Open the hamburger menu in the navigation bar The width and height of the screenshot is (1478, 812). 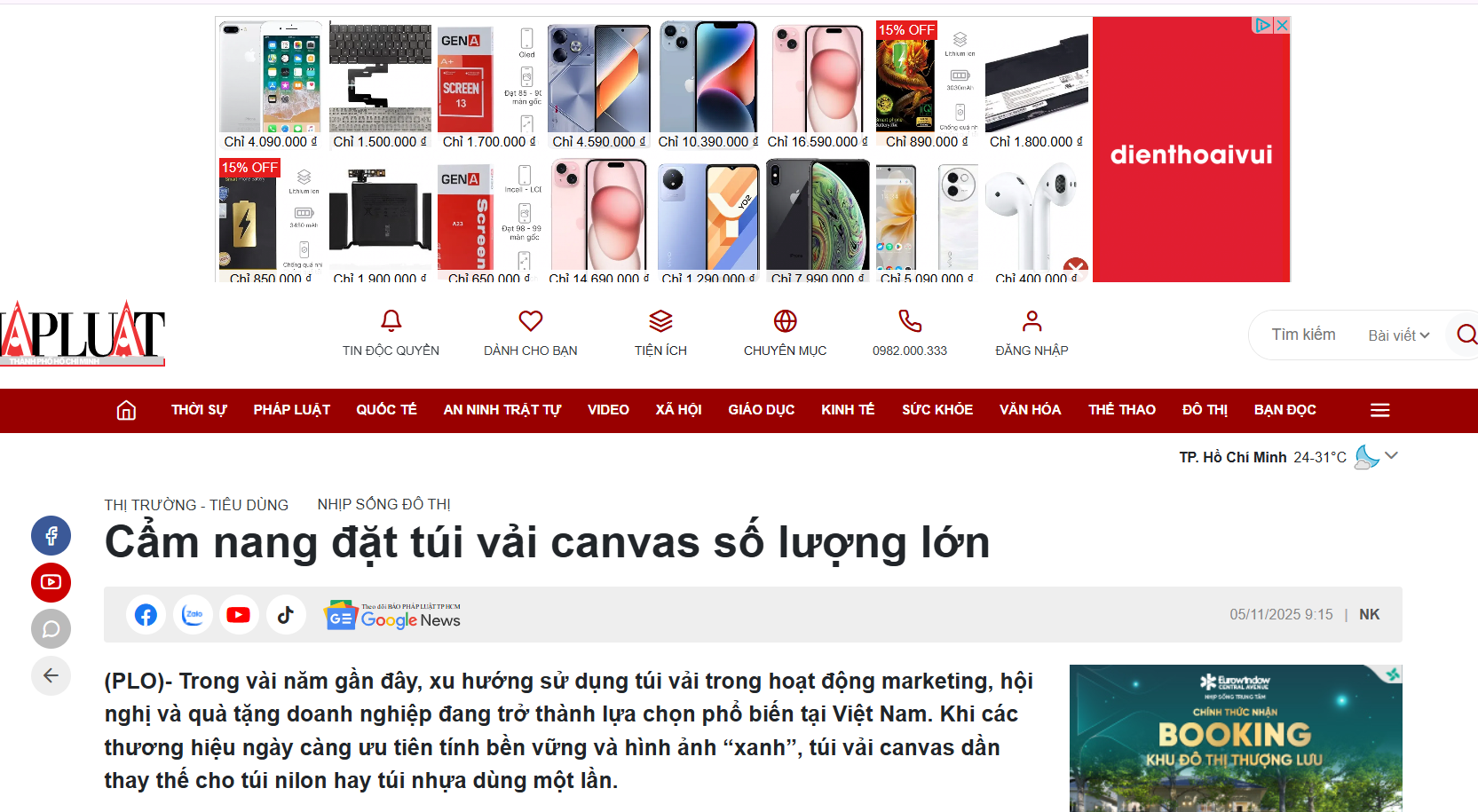(1379, 410)
